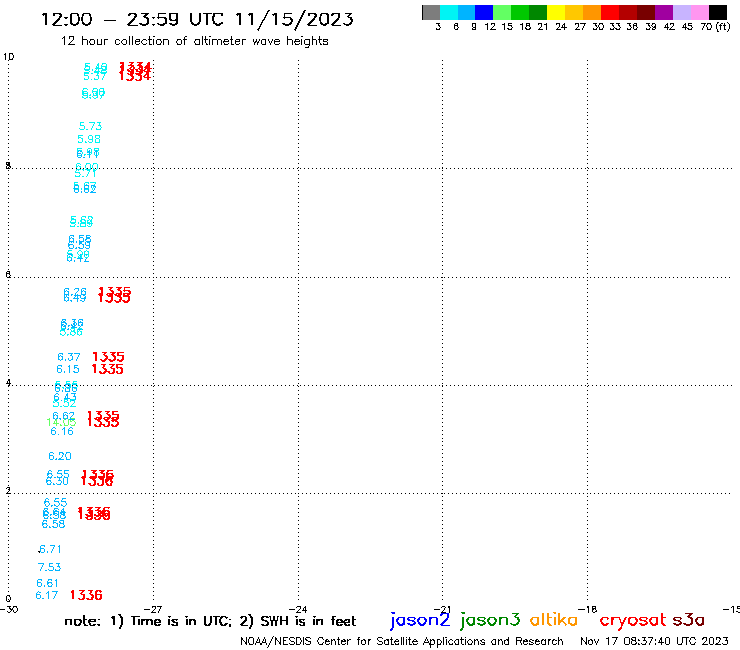
Task: Click the light green legend swatch
Action: [502, 12]
